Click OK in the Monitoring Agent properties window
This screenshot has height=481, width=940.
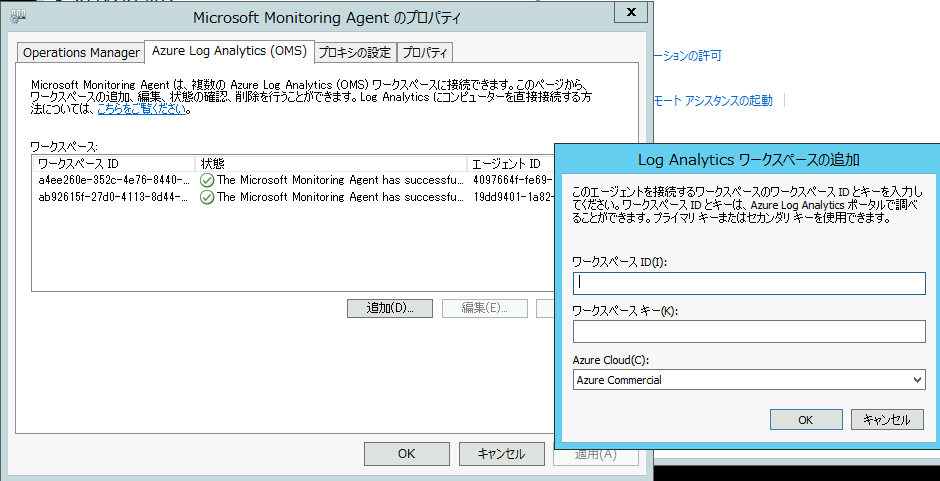(x=406, y=454)
